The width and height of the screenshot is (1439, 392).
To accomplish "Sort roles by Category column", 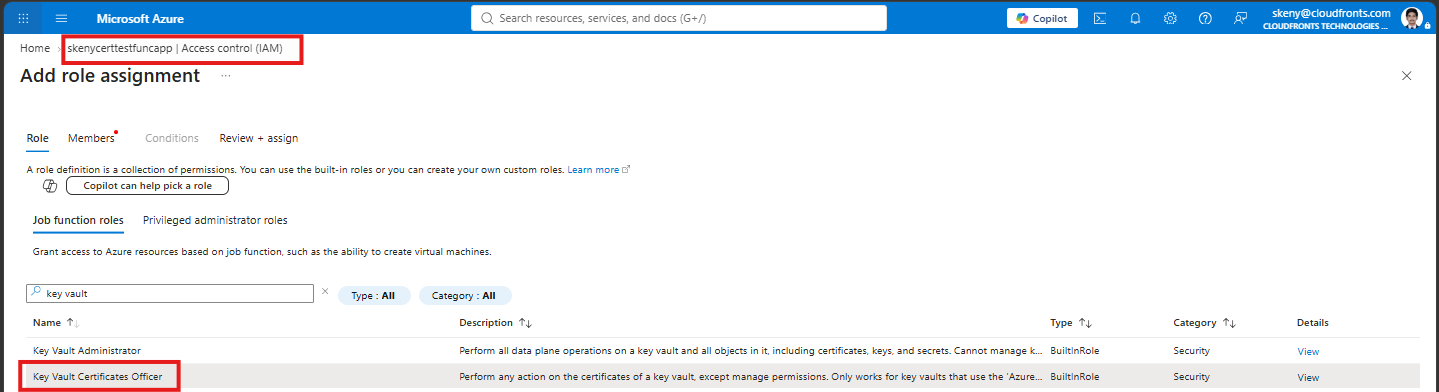I will pyautogui.click(x=1230, y=323).
